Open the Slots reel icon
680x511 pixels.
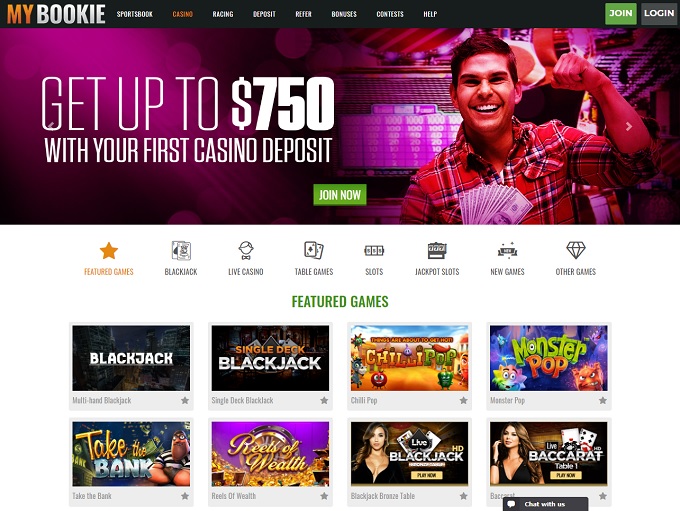374,250
